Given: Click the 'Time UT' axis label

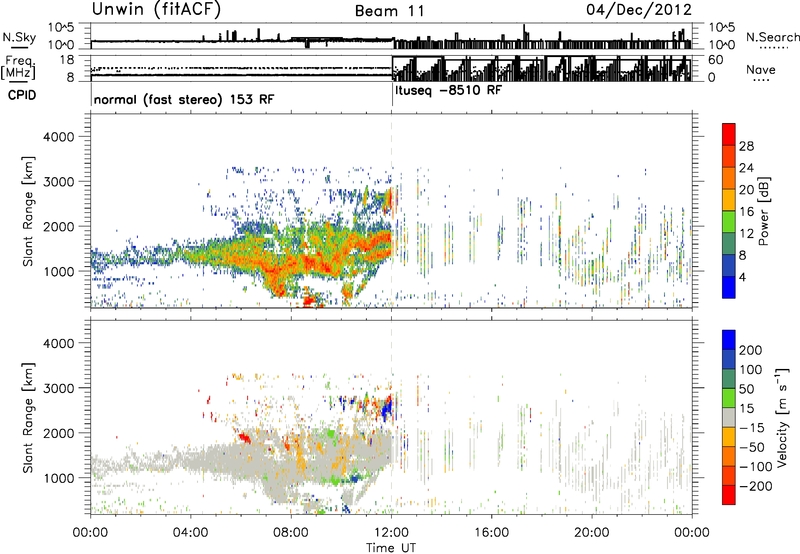Looking at the screenshot, I should click(391, 548).
